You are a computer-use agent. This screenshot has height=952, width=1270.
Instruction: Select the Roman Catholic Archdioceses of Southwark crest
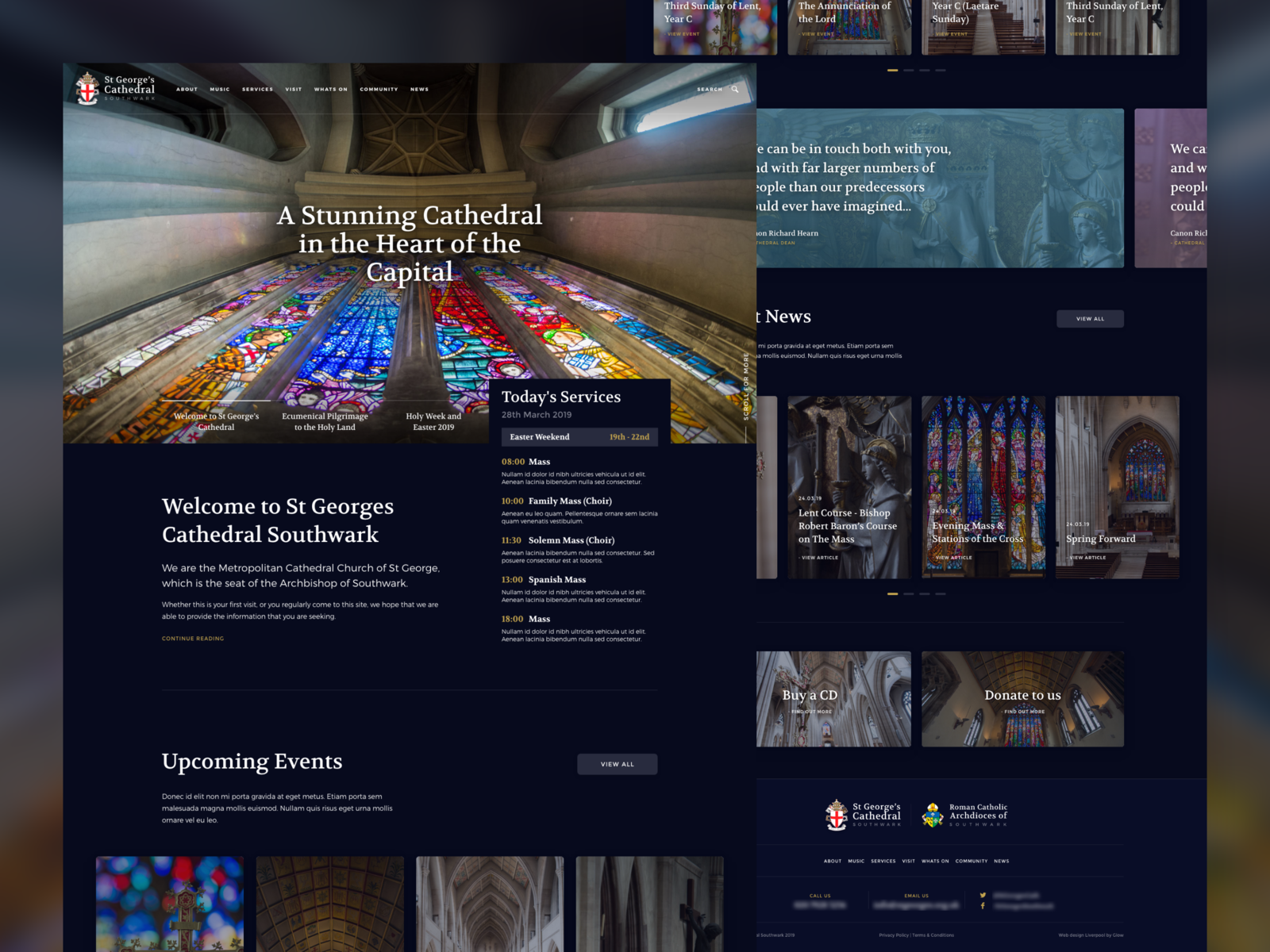930,812
